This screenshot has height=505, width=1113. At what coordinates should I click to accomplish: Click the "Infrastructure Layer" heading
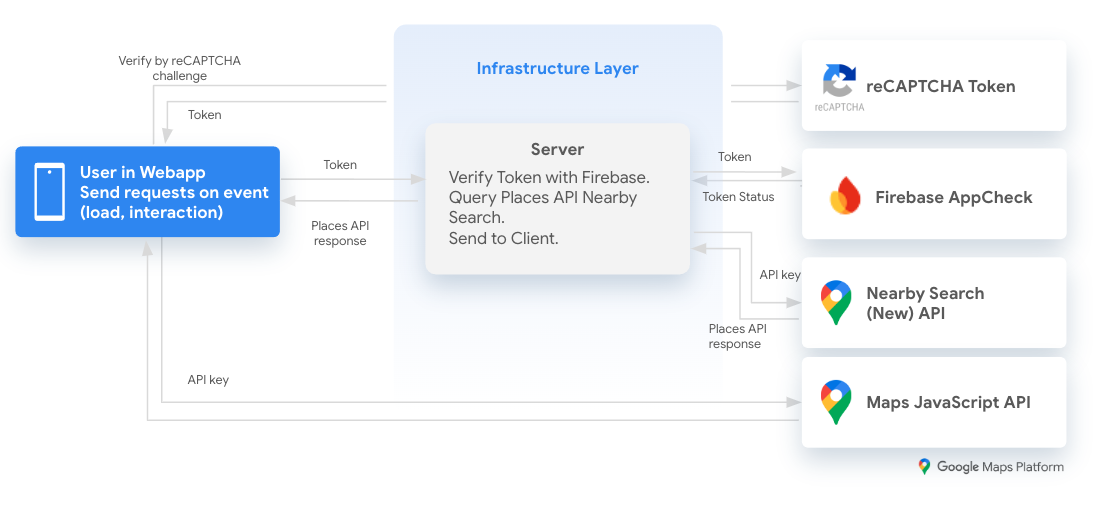pos(557,69)
